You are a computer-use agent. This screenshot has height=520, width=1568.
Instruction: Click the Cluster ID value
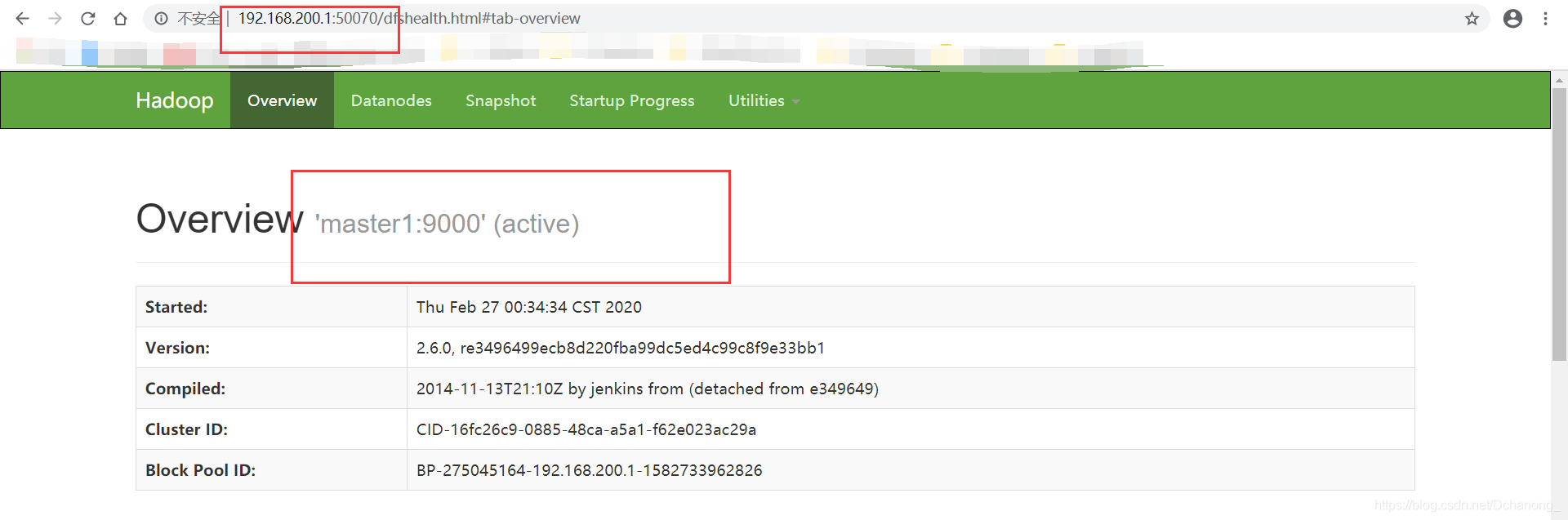point(586,429)
